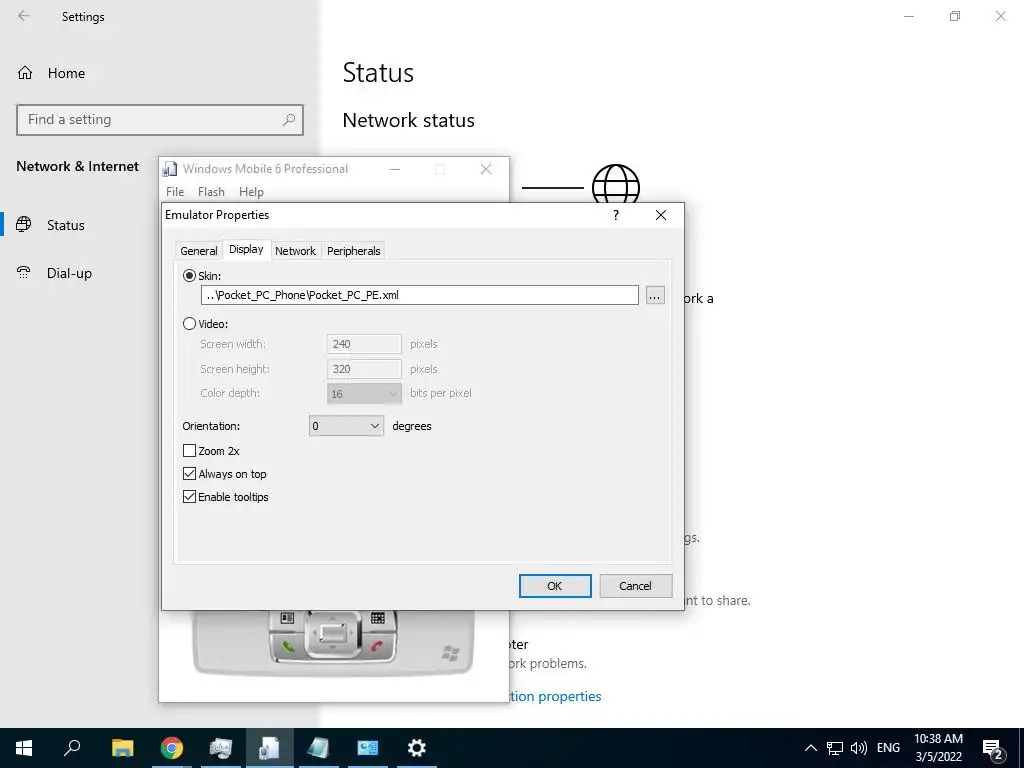The image size is (1024, 768).
Task: Confirm Emulator Properties with OK
Action: (x=554, y=586)
